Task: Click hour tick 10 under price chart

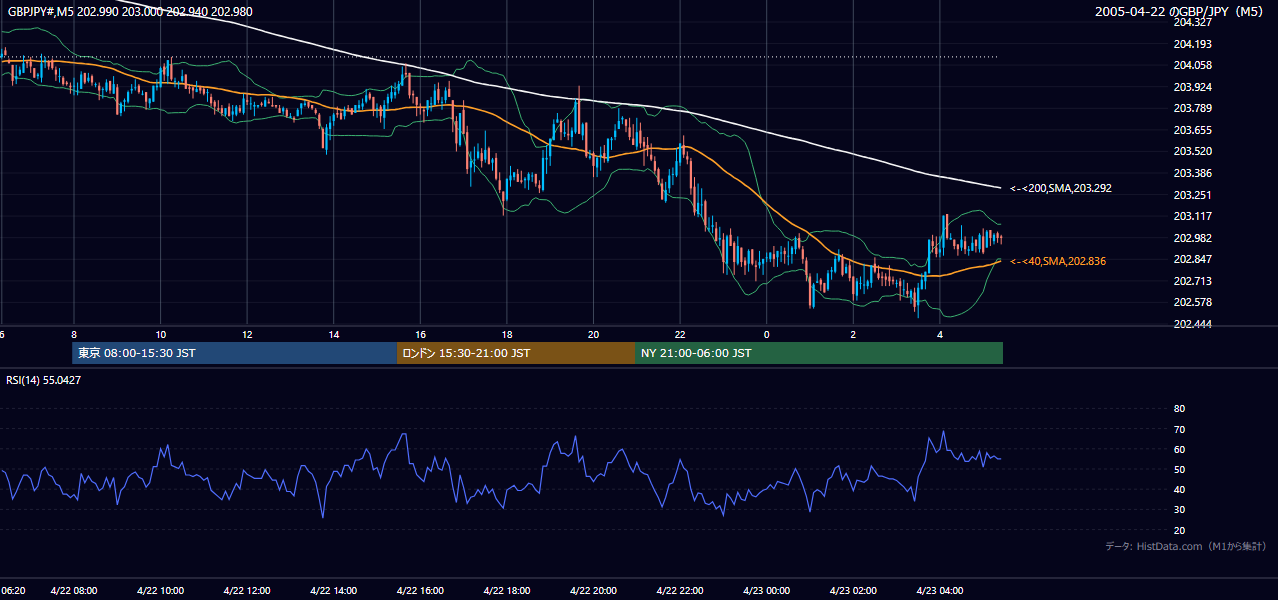Action: point(160,334)
